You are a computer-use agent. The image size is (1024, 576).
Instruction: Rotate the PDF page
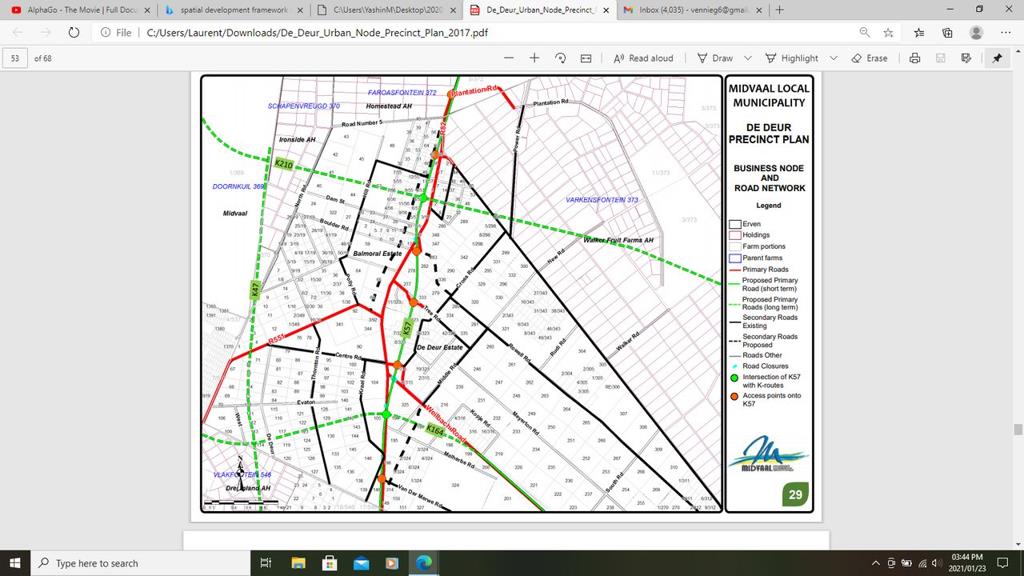click(x=560, y=58)
